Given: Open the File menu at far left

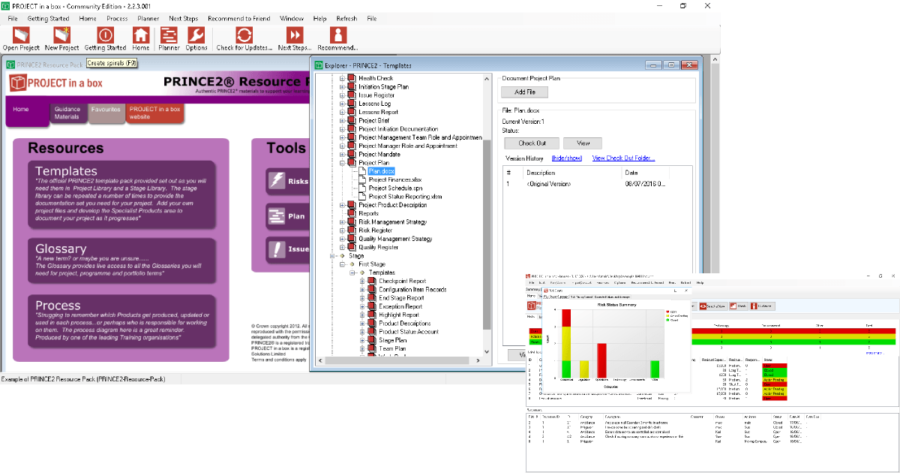Looking at the screenshot, I should pyautogui.click(x=13, y=18).
